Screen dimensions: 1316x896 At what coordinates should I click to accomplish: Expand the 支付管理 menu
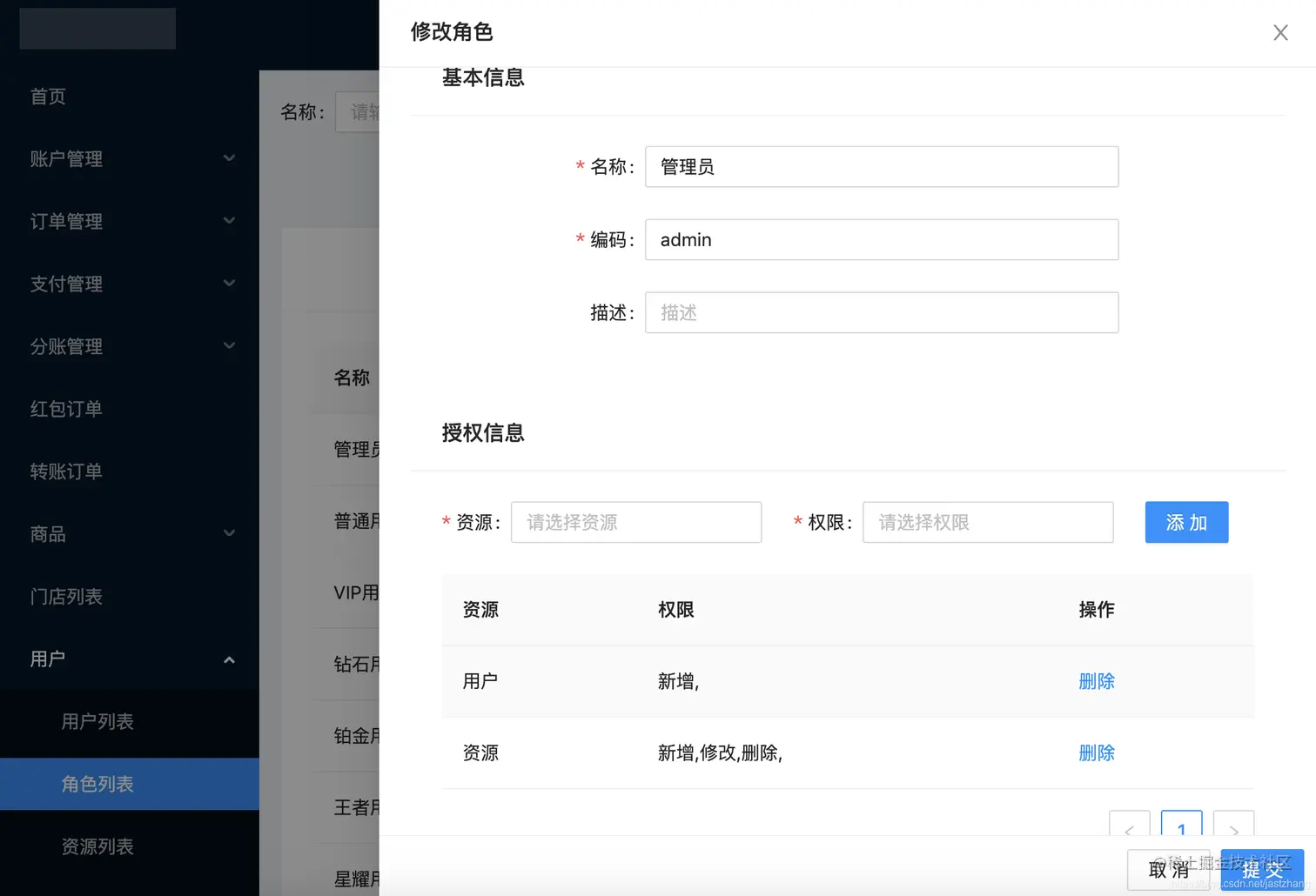(130, 284)
